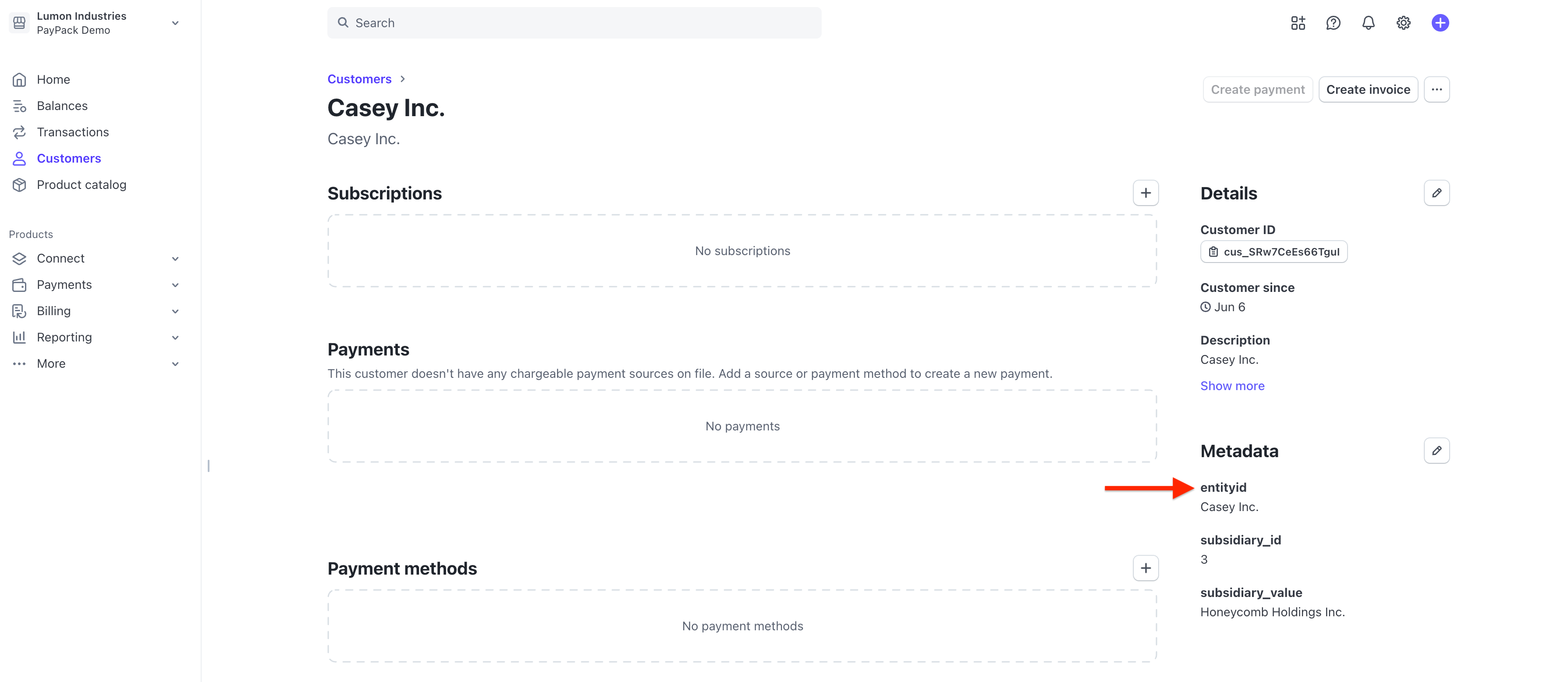This screenshot has height=682, width=1568.
Task: Click the purple create (+) button
Action: (1440, 22)
